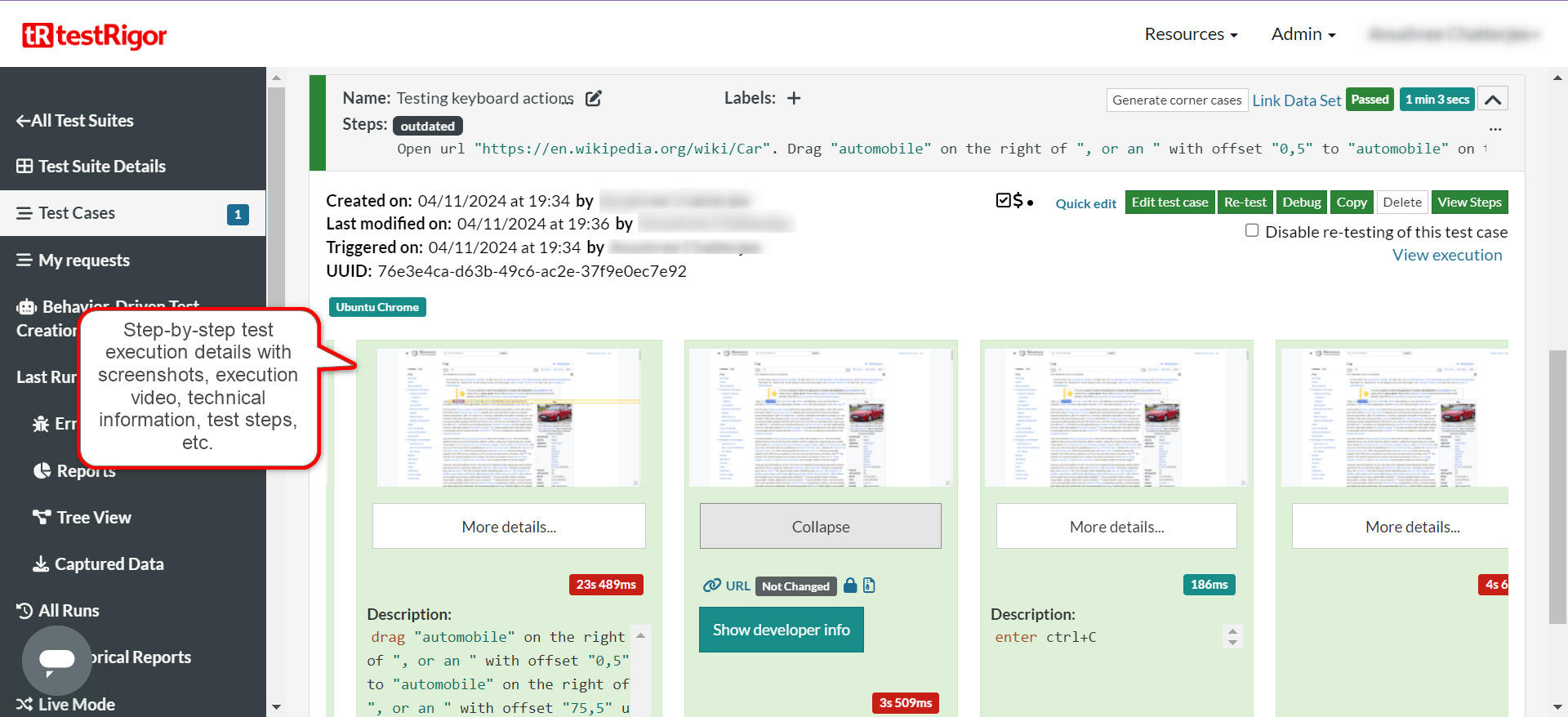Enable Disable re-testing of this test case
1568x717 pixels.
[1252, 231]
